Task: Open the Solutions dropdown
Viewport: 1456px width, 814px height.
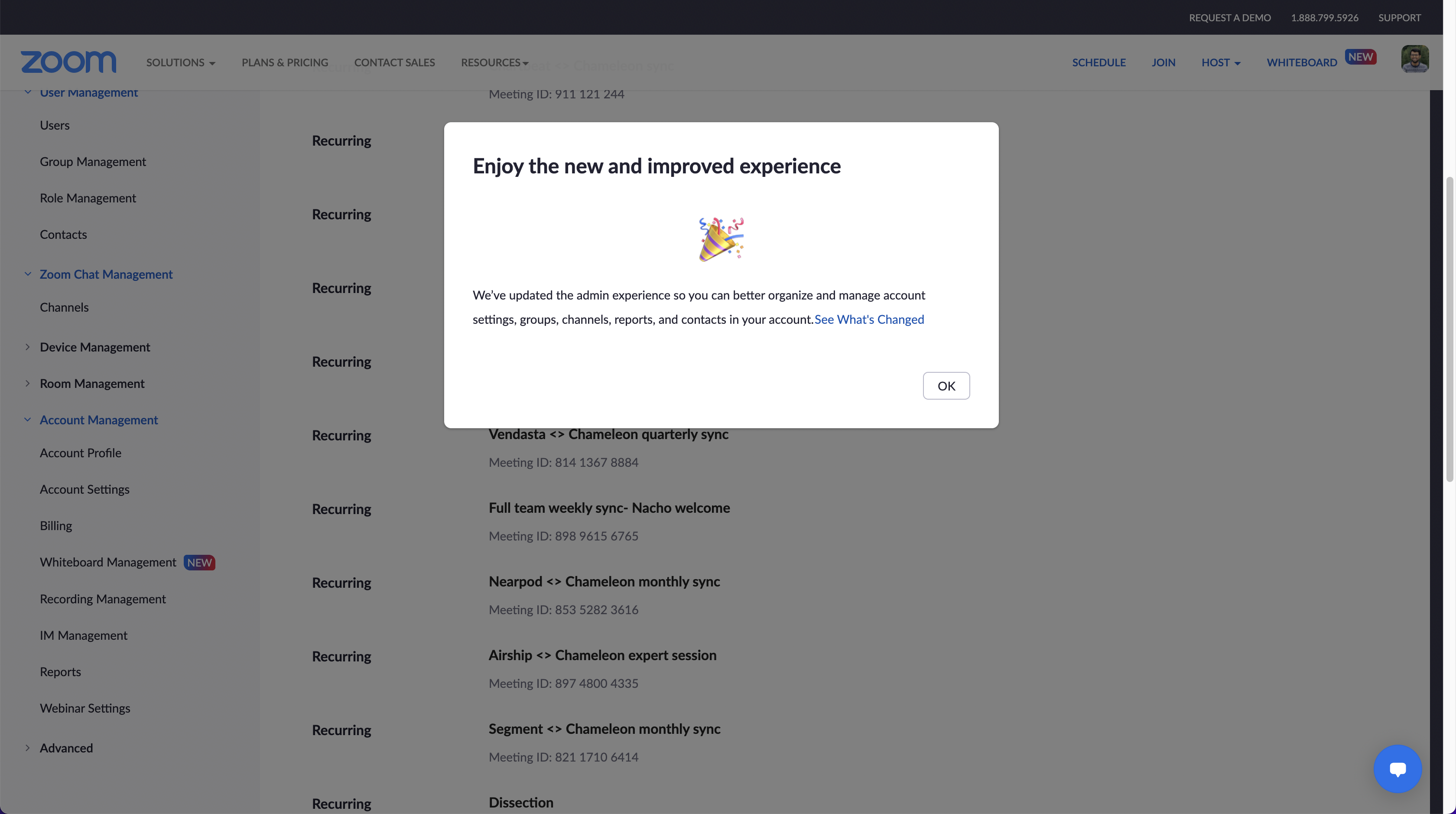Action: coord(181,62)
